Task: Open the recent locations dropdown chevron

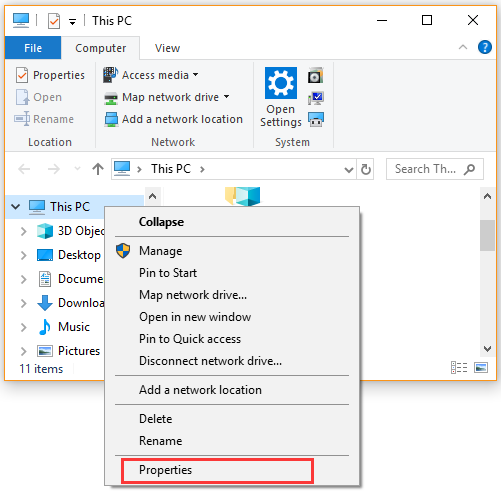Action: [77, 169]
